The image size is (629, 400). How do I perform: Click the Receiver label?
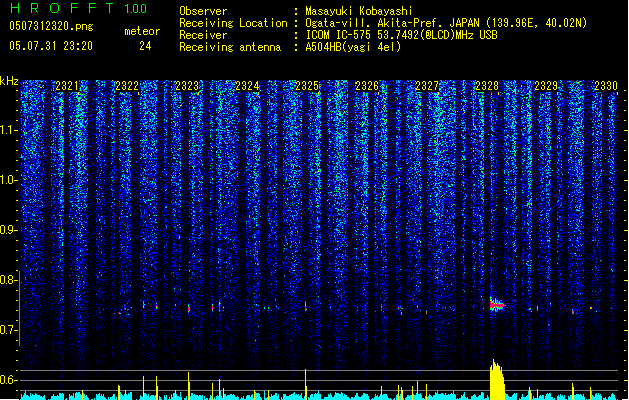click(x=203, y=35)
